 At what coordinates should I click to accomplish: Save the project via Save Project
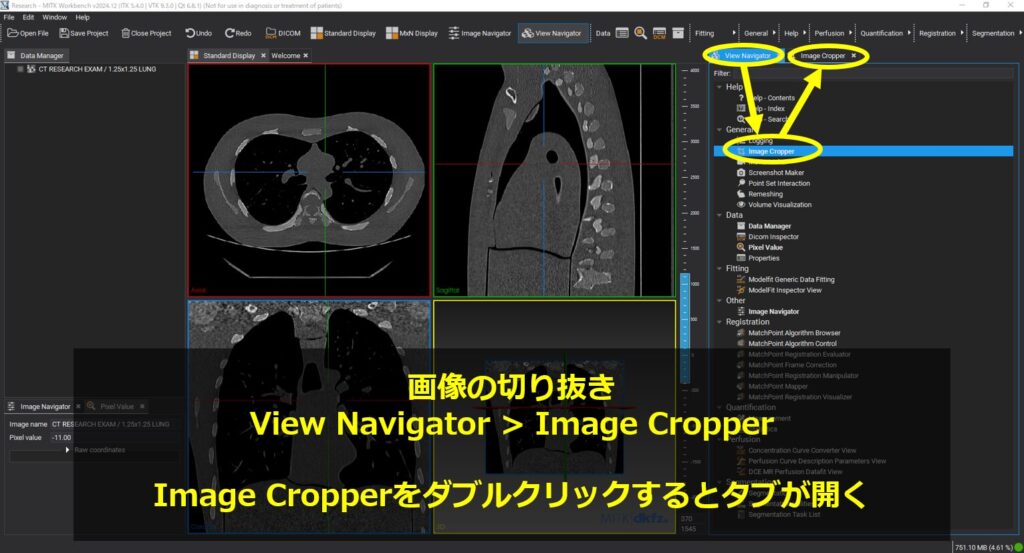tap(83, 33)
